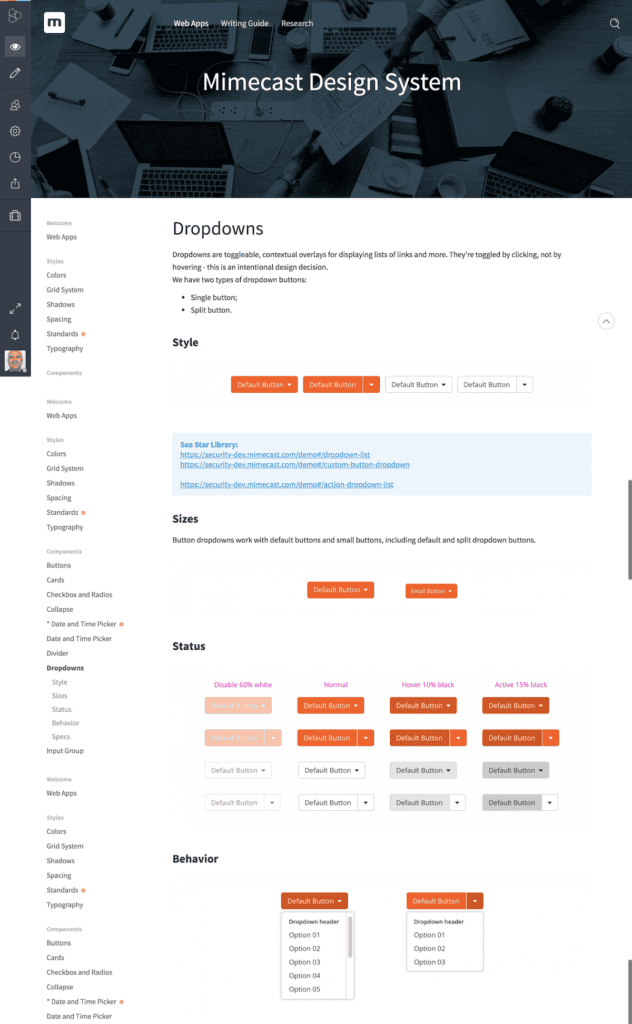This screenshot has width=632, height=1024.
Task: Click 'Hover 10% black' column label
Action: point(428,684)
